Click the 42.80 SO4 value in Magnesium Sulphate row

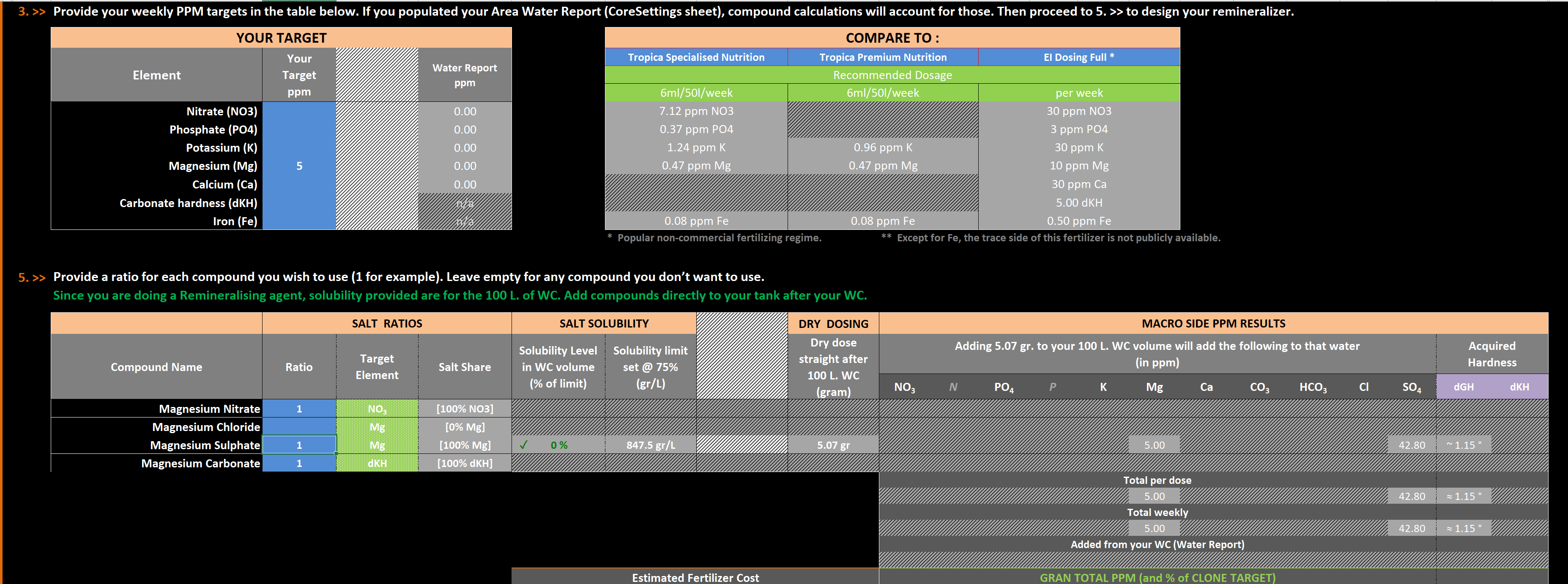1412,445
